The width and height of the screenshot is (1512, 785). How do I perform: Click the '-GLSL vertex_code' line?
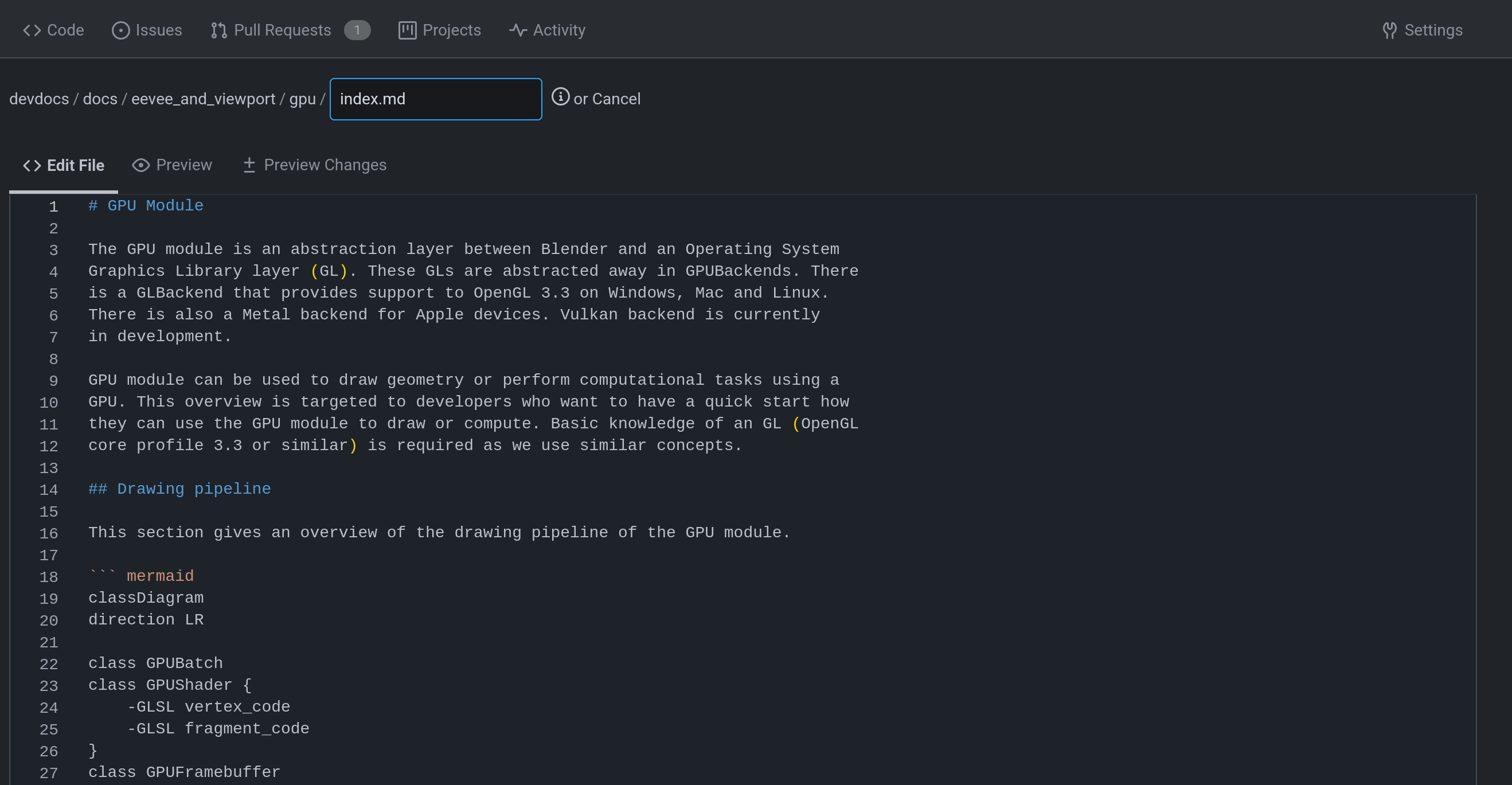click(209, 706)
